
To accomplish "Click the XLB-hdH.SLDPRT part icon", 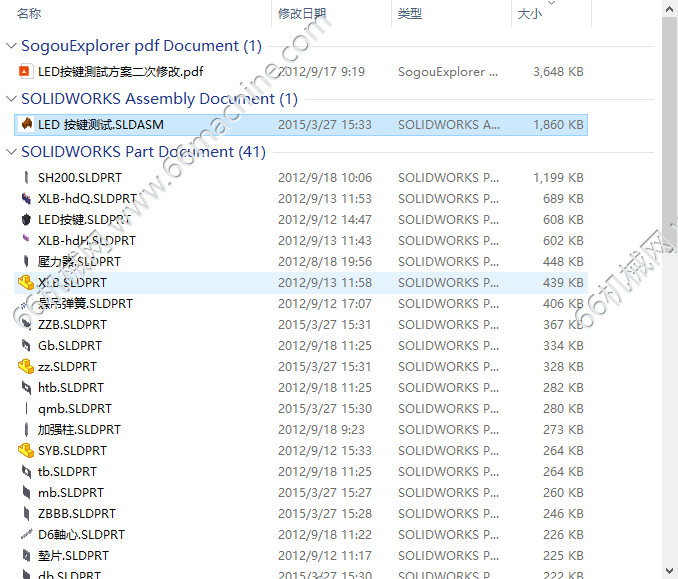I will point(26,238).
